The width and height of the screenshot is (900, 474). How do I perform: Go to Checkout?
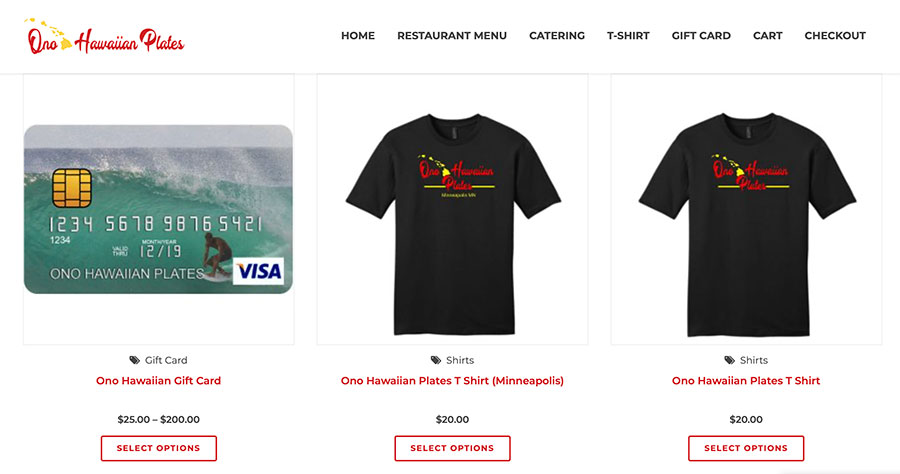click(835, 36)
